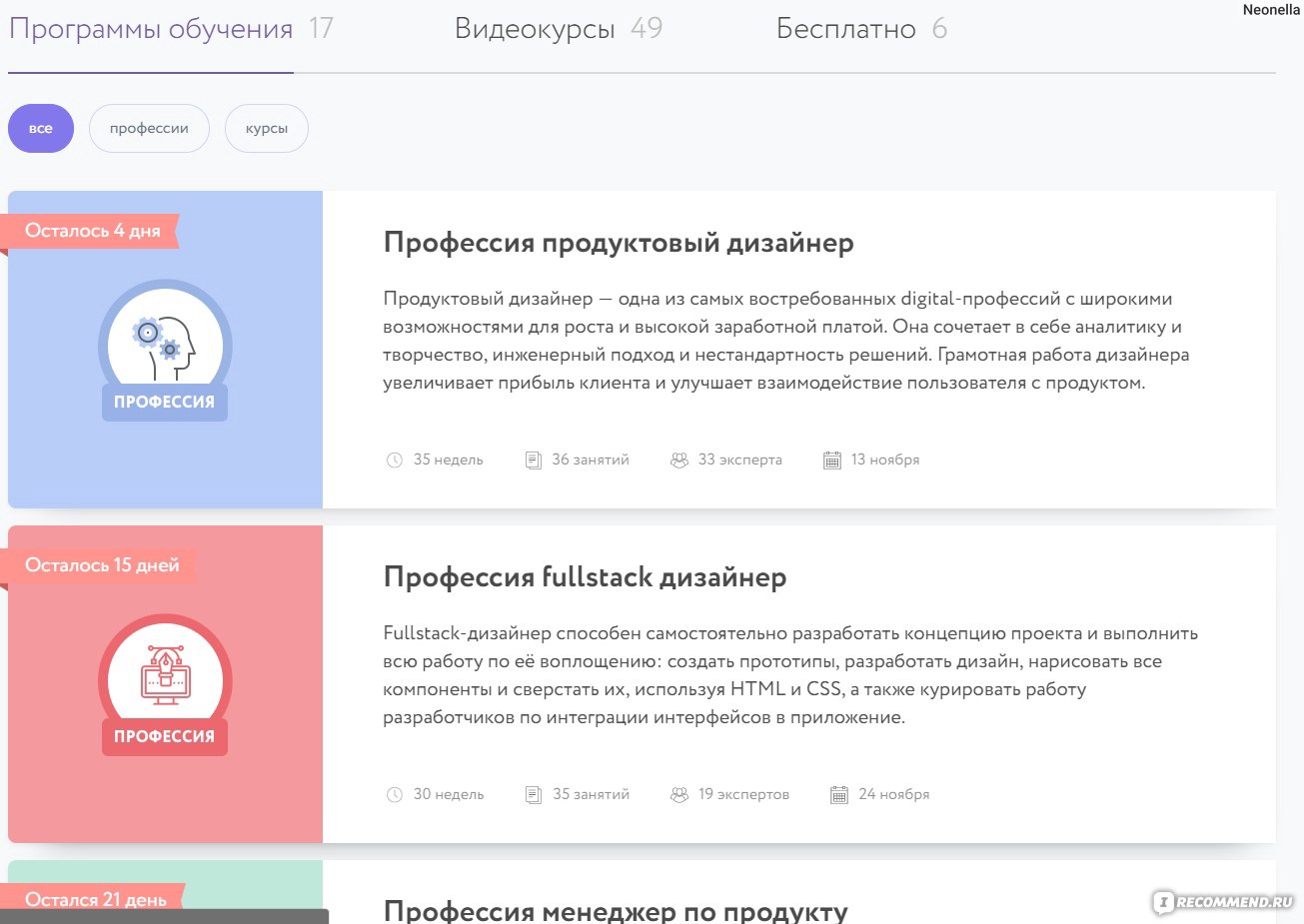Filter by 'курсы' pill
This screenshot has height=924, width=1304.
[267, 129]
